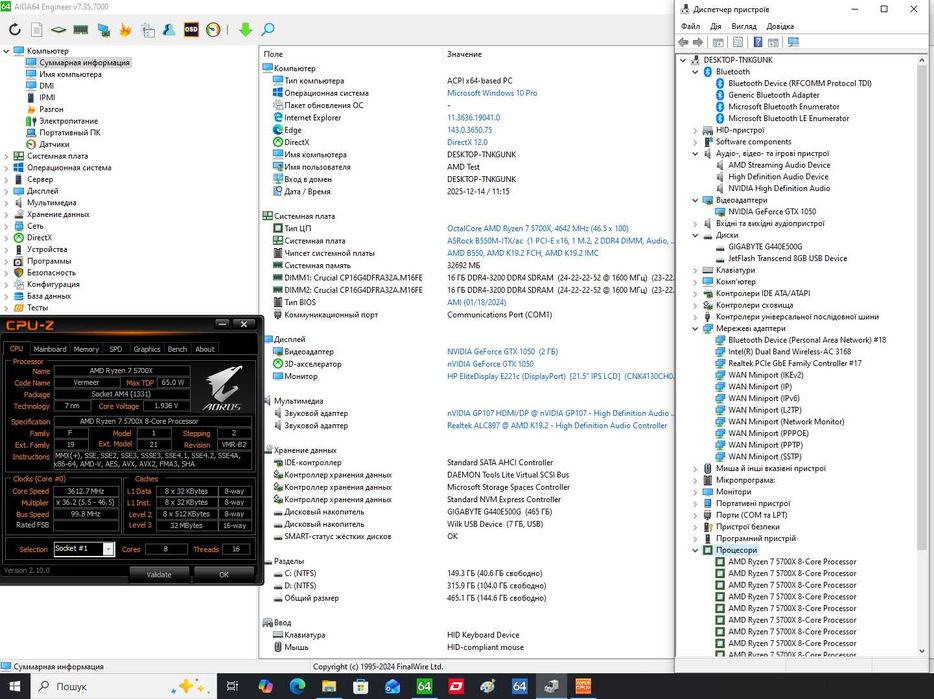This screenshot has height=699, width=934.
Task: Click the forward arrow in Device Manager toolbar
Action: point(698,42)
